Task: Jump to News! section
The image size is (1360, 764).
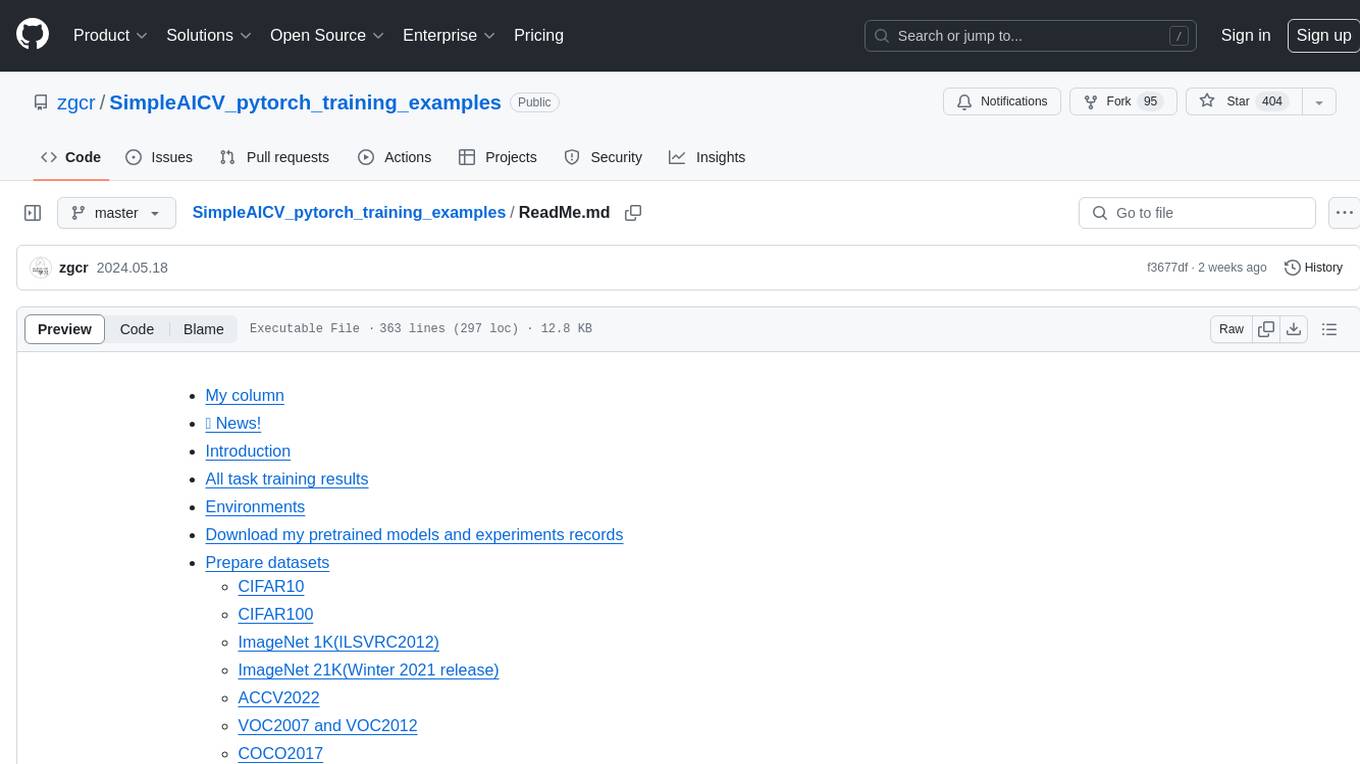Action: coord(233,423)
